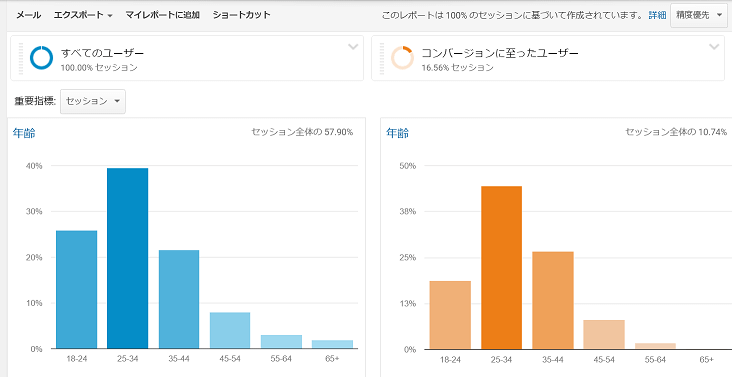Select the orange 35-44 age bar
This screenshot has height=377, width=732.
click(x=553, y=300)
